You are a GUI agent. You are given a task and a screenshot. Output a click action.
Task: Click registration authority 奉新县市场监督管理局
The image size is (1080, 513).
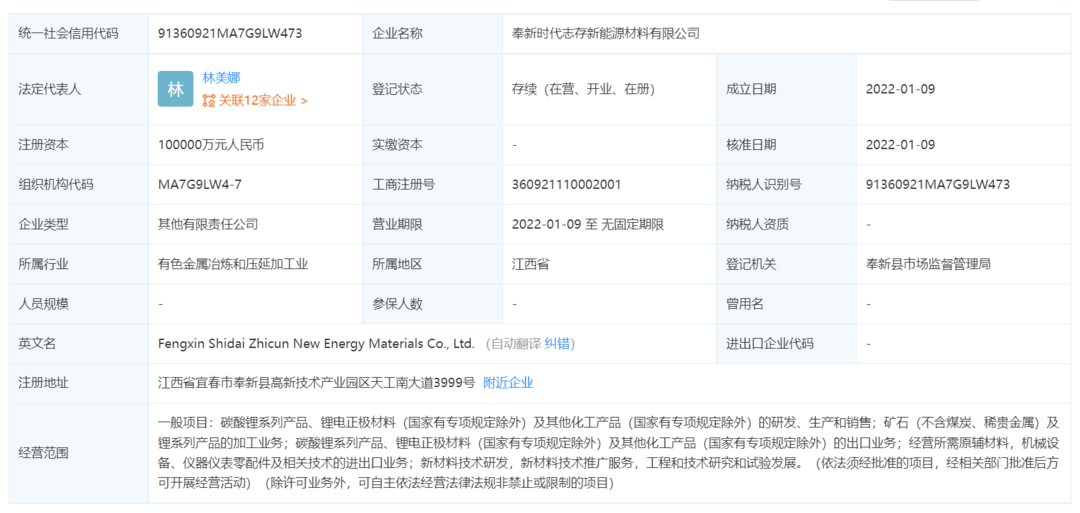[x=928, y=264]
